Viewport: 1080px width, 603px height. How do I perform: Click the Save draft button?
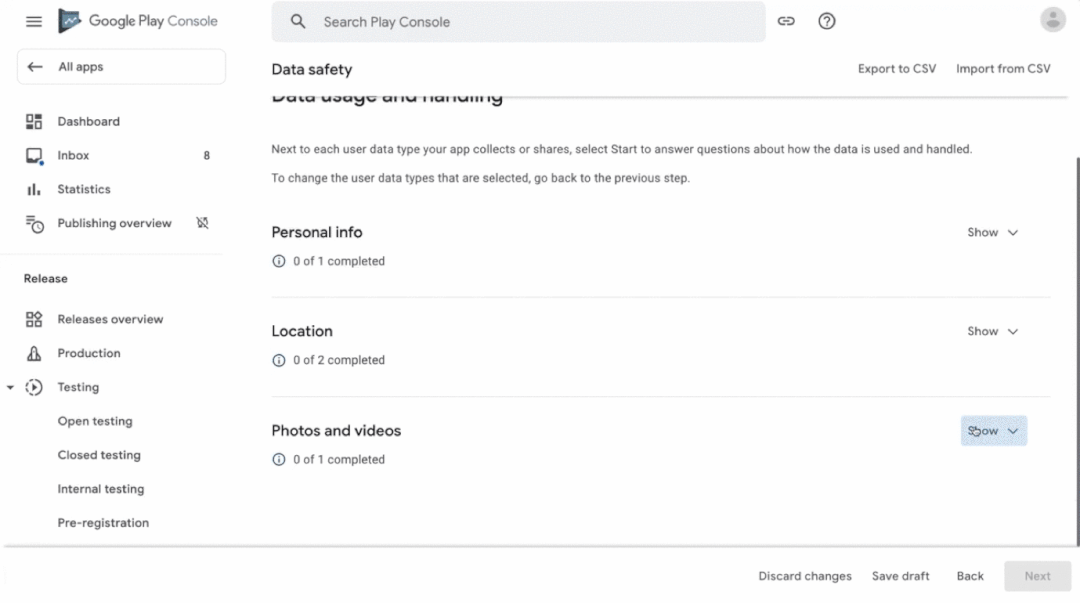pyautogui.click(x=900, y=576)
